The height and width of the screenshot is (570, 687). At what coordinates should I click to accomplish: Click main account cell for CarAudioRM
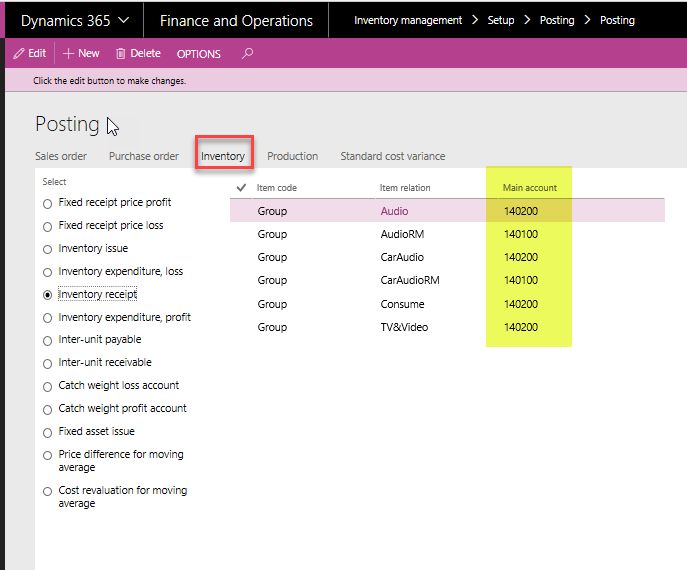click(x=521, y=281)
